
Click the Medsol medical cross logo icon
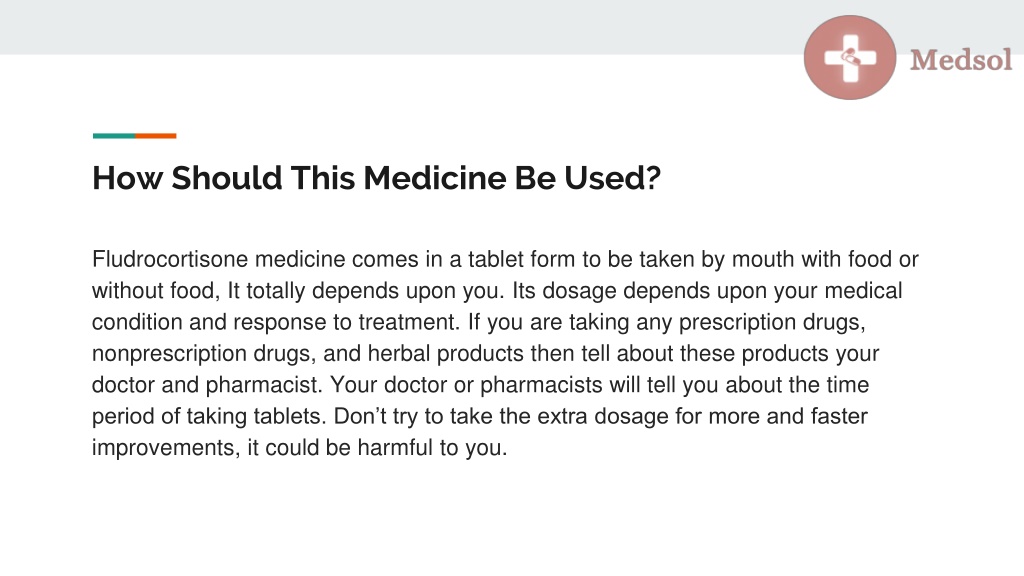[x=850, y=58]
